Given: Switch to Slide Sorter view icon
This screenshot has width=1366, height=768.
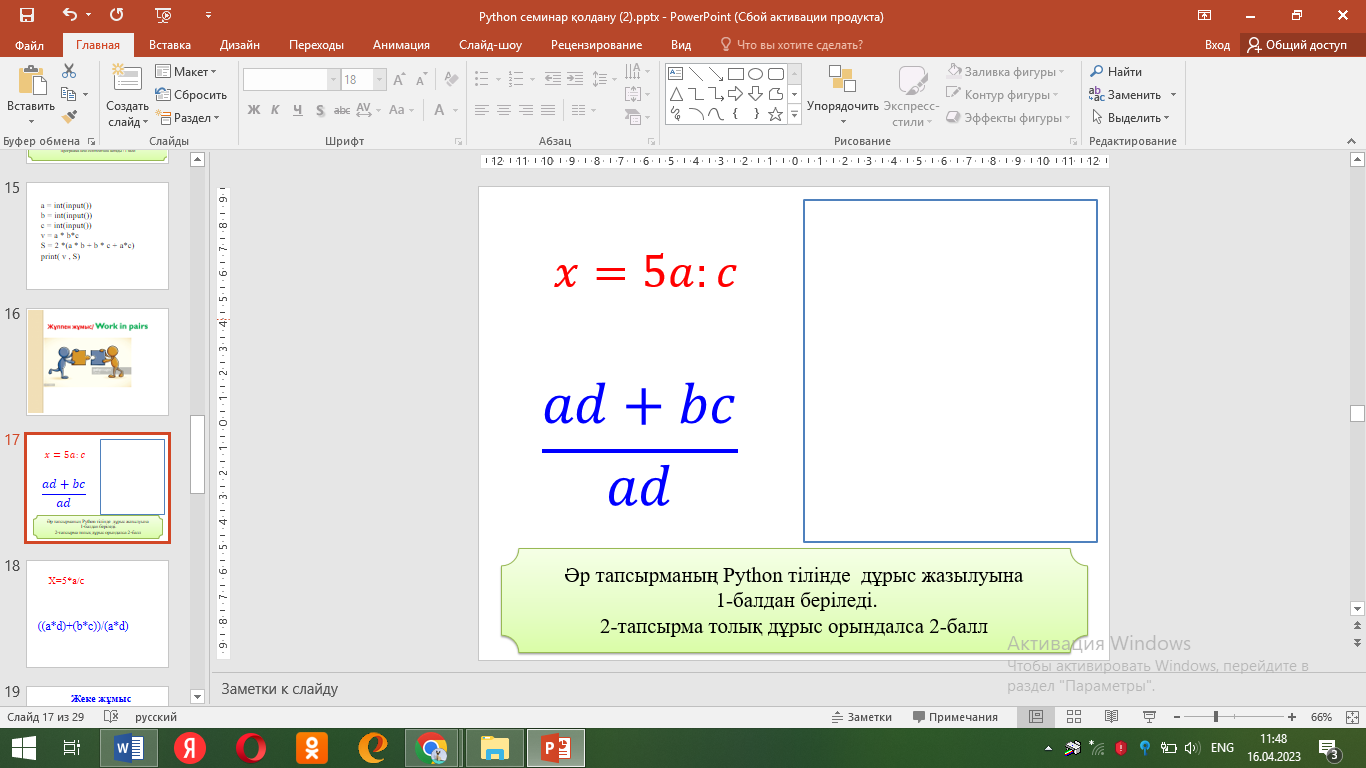Looking at the screenshot, I should [1073, 717].
